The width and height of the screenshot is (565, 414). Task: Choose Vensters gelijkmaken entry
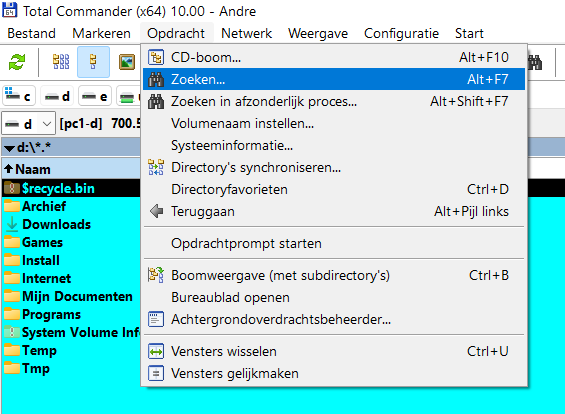click(x=334, y=374)
